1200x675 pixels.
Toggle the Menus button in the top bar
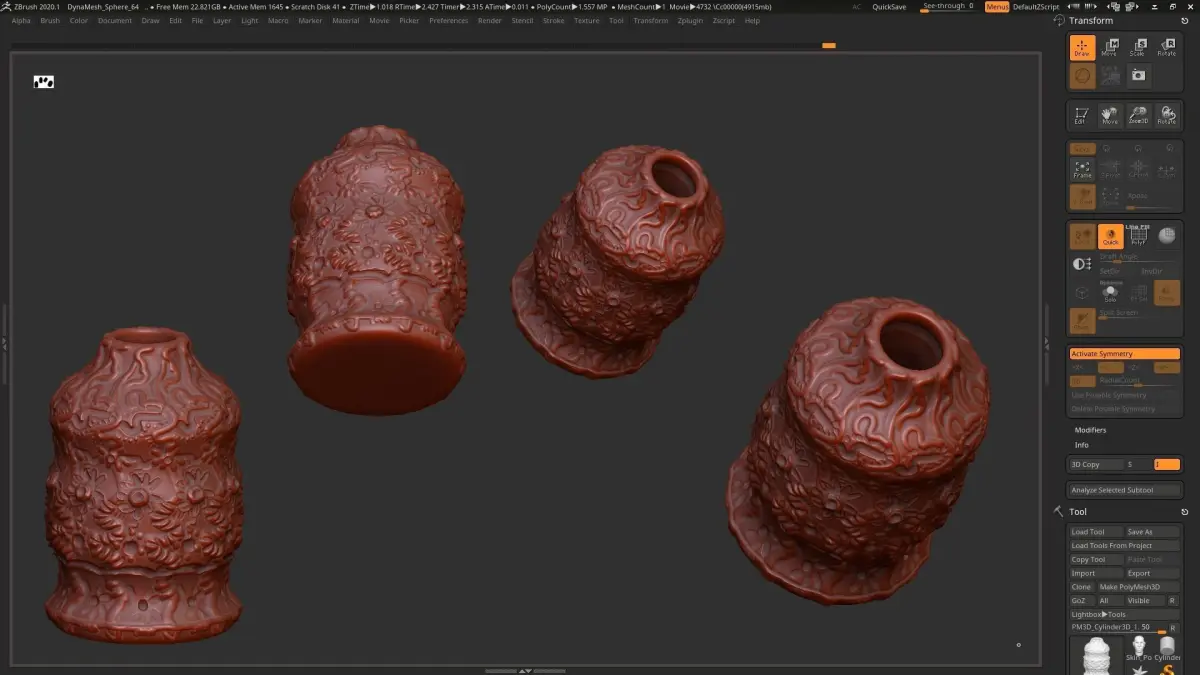997,6
